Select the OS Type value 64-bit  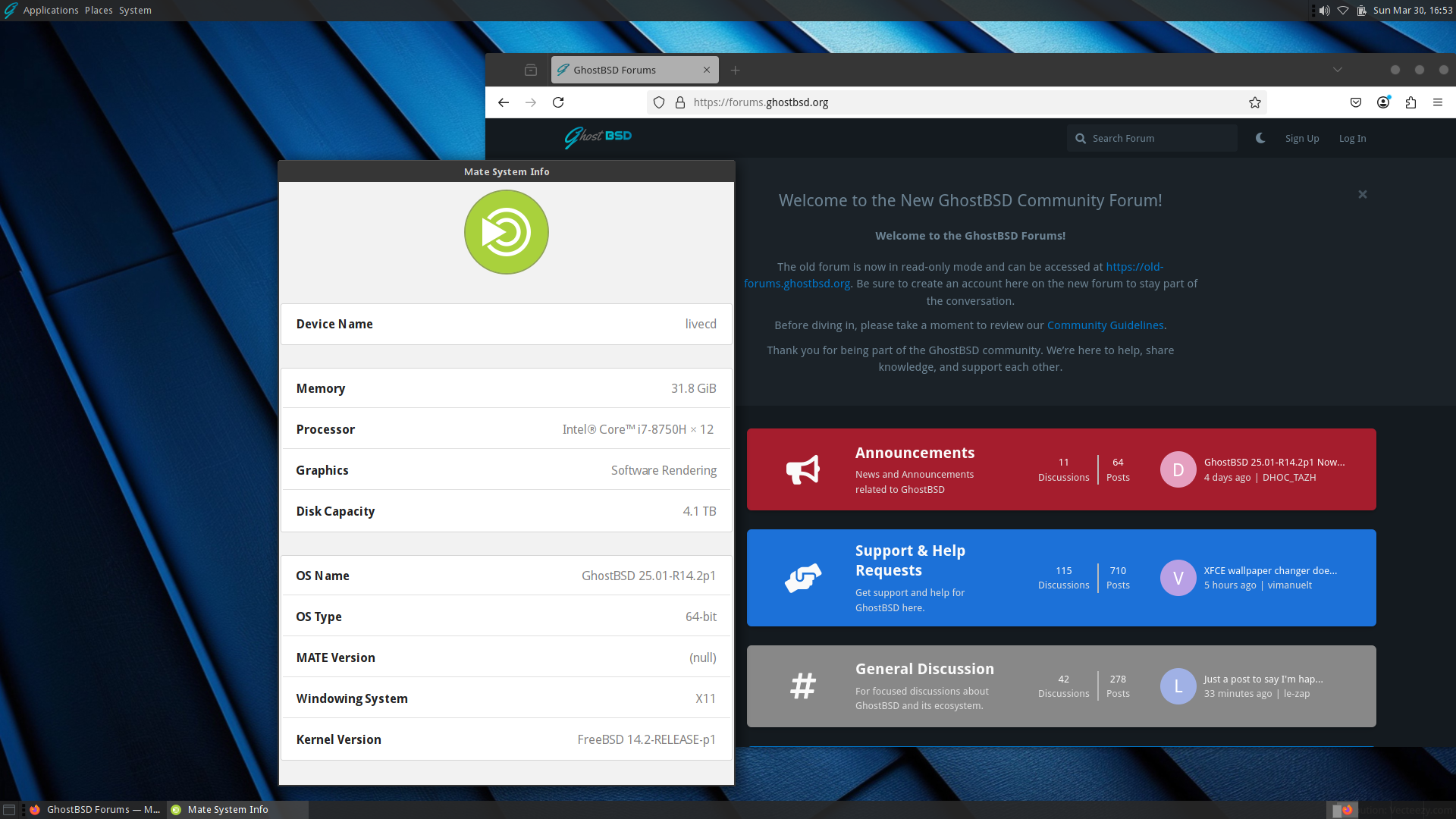point(701,617)
